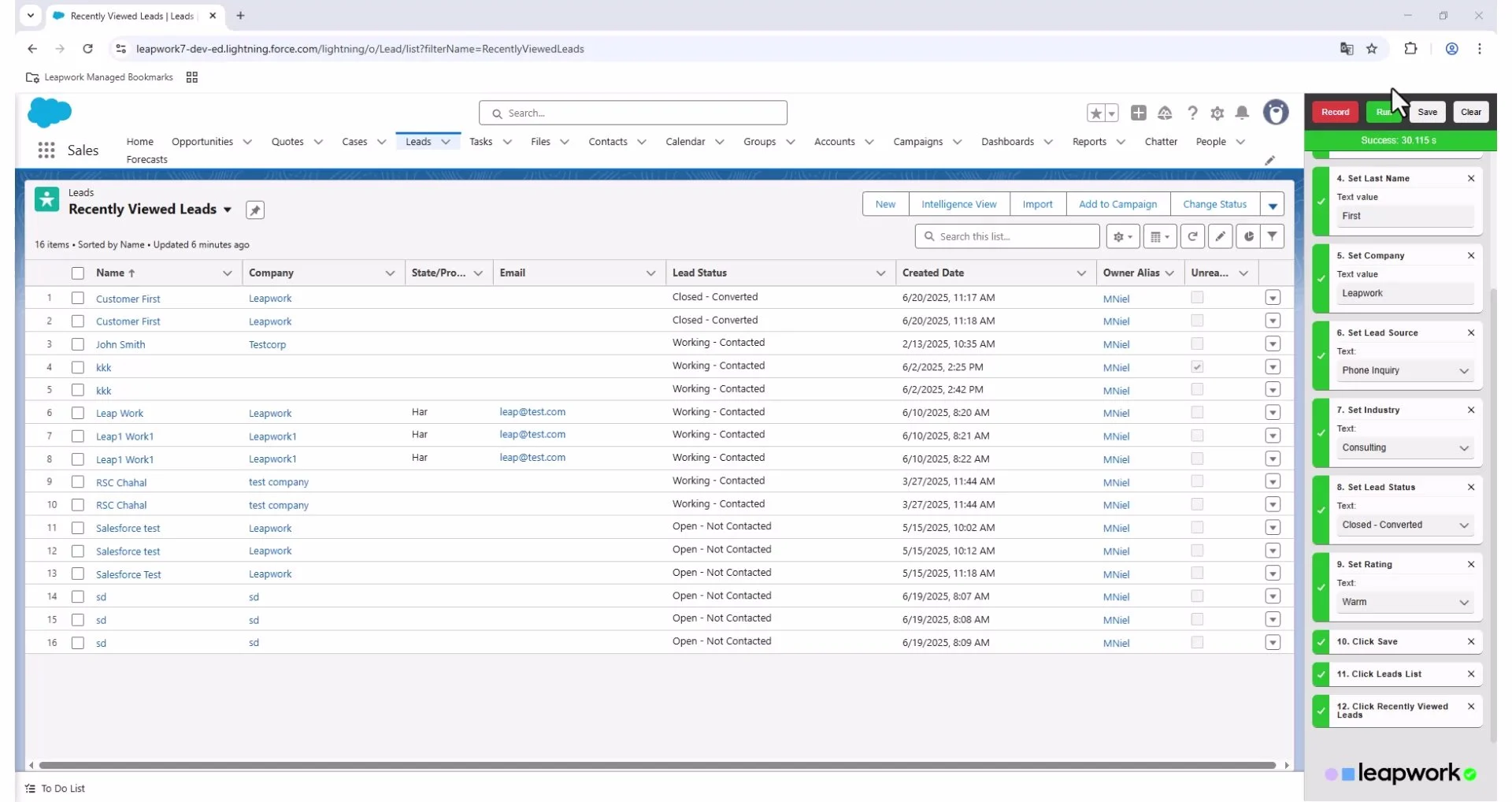Click the Global Actions plus icon
Image resolution: width=1512 pixels, height=802 pixels.
[1138, 113]
